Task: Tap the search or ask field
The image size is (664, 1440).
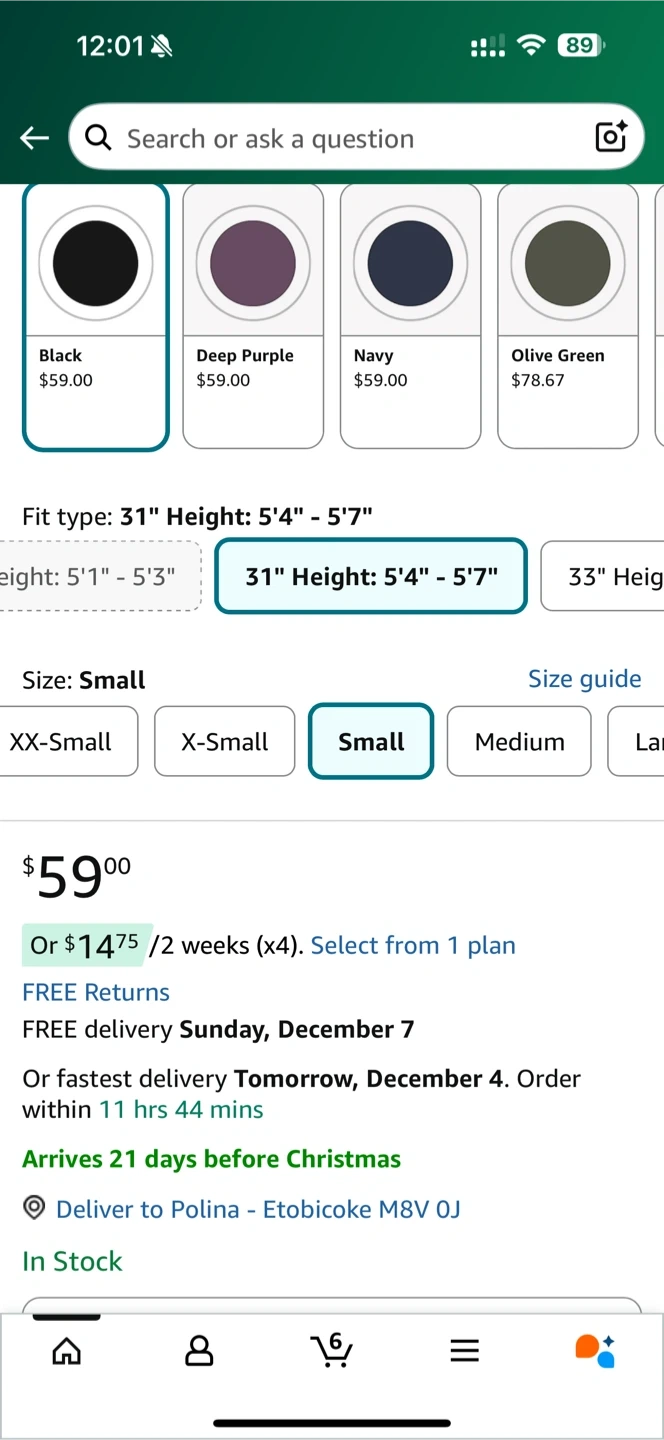Action: coord(340,138)
